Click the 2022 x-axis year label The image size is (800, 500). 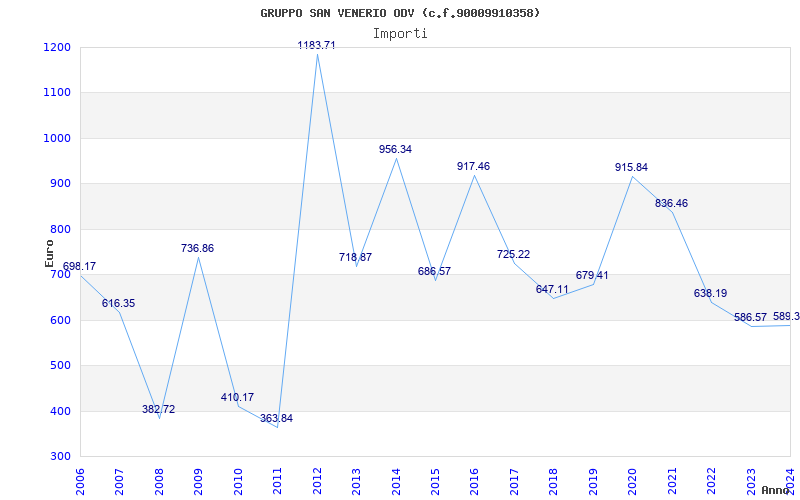tap(711, 481)
